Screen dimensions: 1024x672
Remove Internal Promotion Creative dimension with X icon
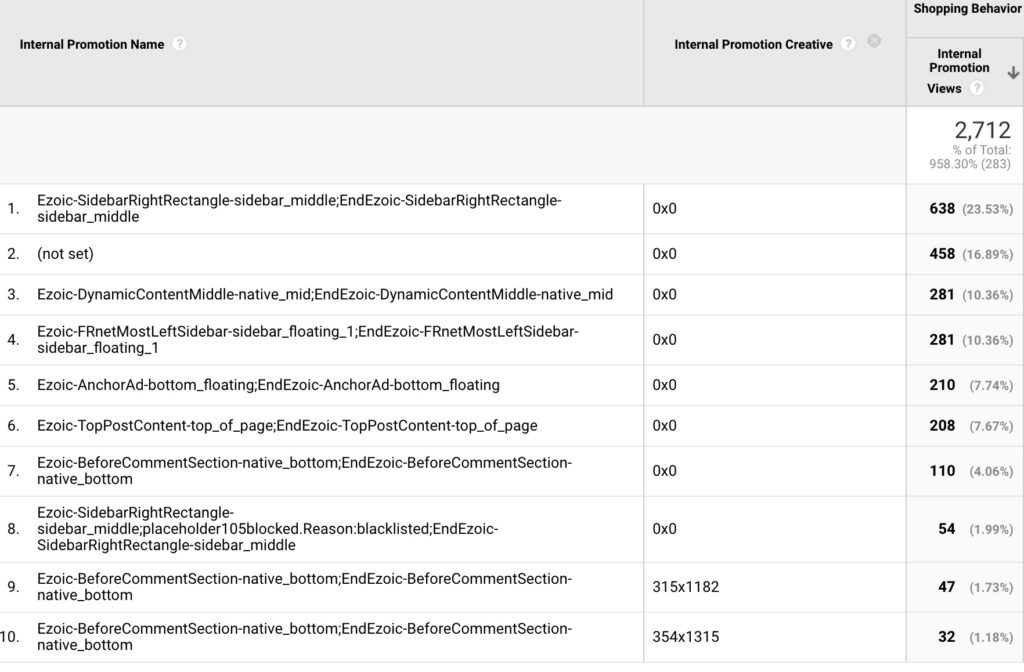tap(874, 41)
